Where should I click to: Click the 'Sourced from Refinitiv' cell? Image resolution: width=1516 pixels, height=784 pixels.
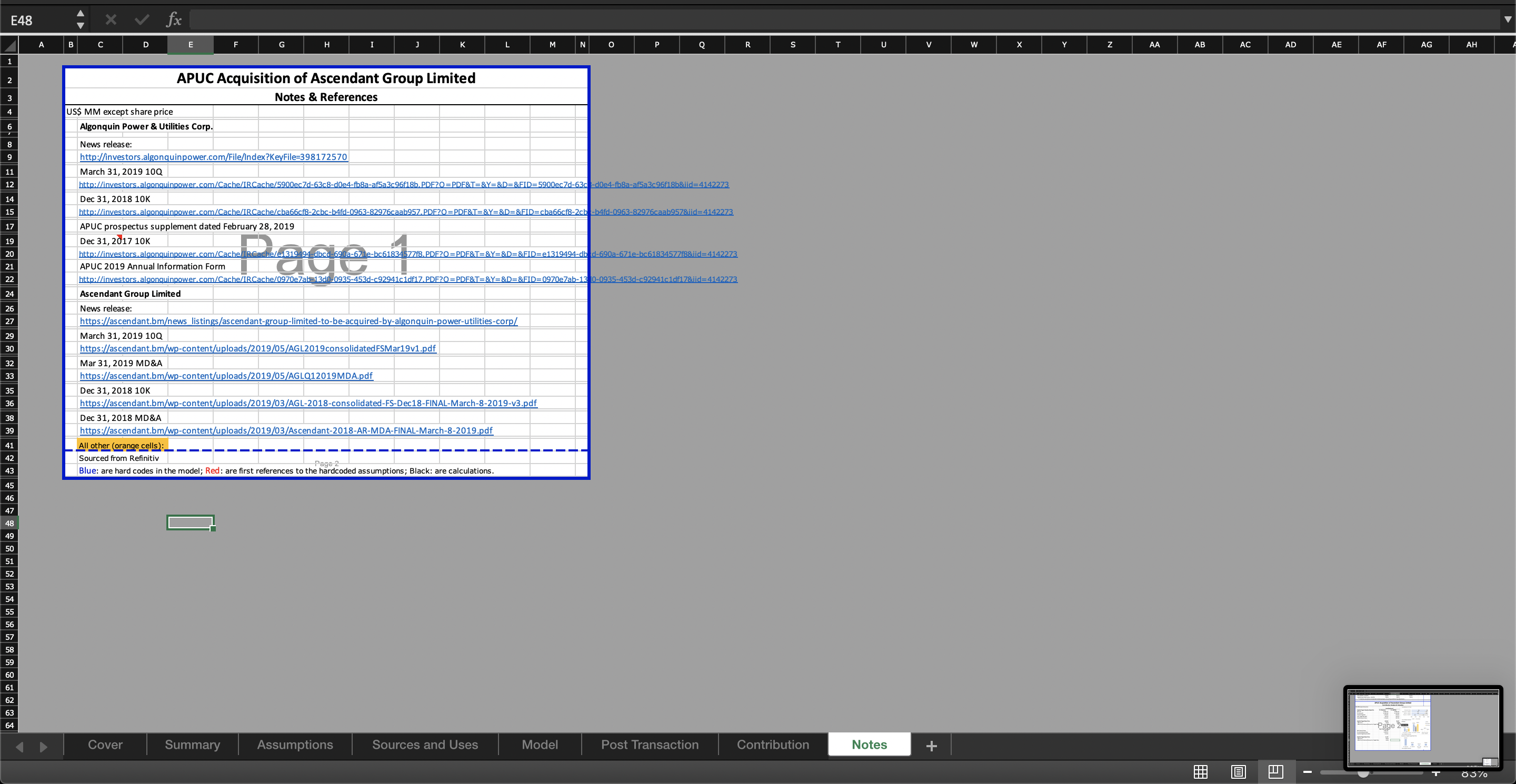pyautogui.click(x=119, y=458)
